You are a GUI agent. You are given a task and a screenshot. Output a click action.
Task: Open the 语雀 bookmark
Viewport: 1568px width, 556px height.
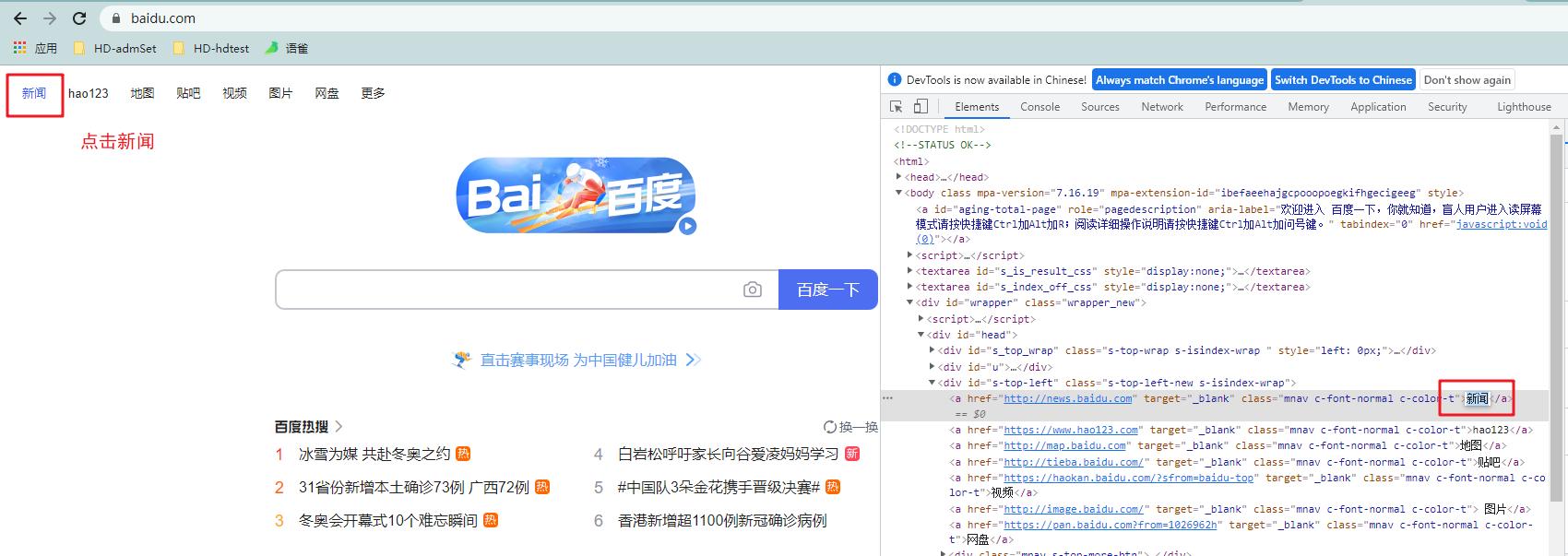pos(287,48)
